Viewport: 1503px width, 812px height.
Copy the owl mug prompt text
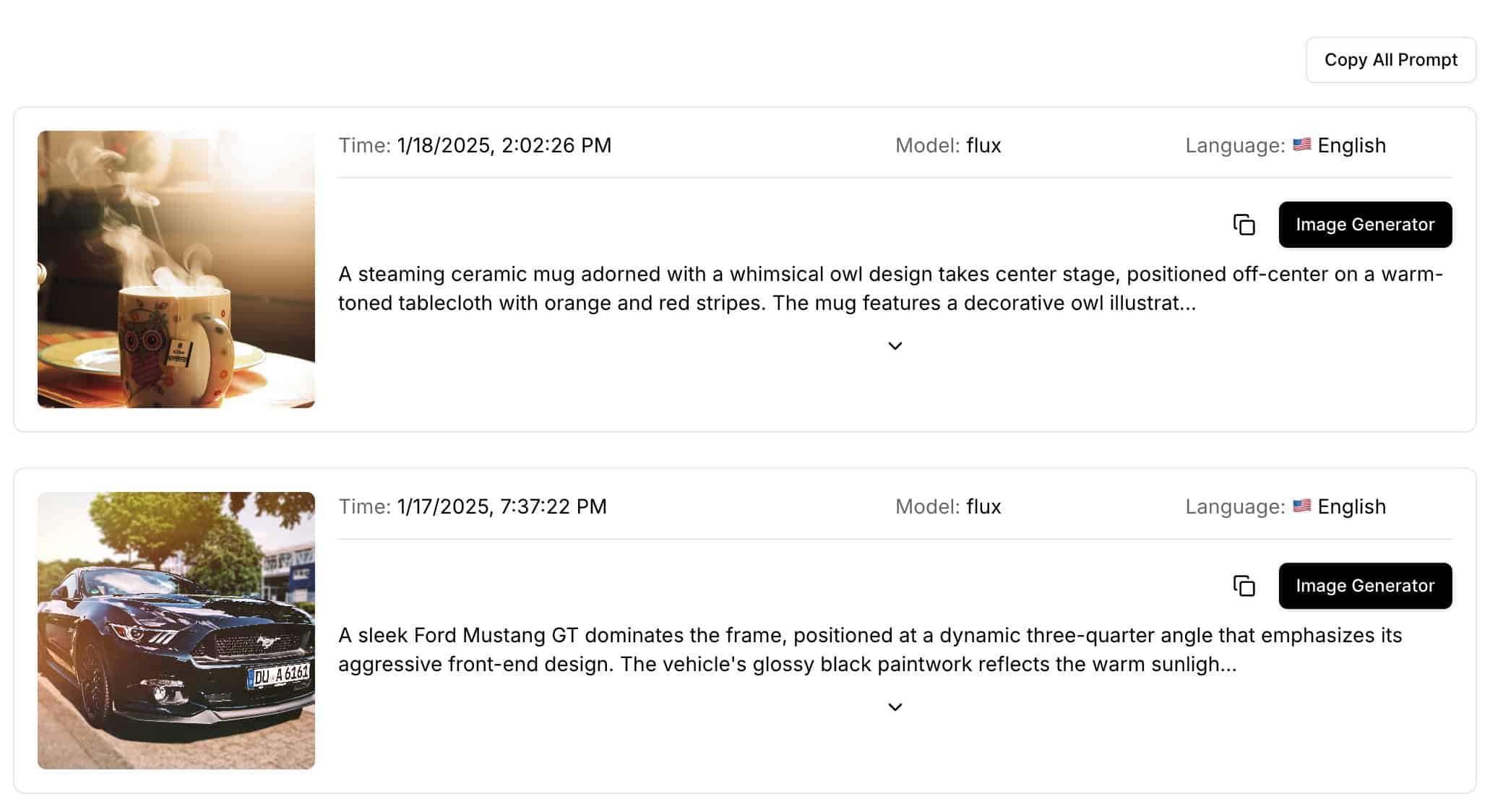pyautogui.click(x=1244, y=225)
